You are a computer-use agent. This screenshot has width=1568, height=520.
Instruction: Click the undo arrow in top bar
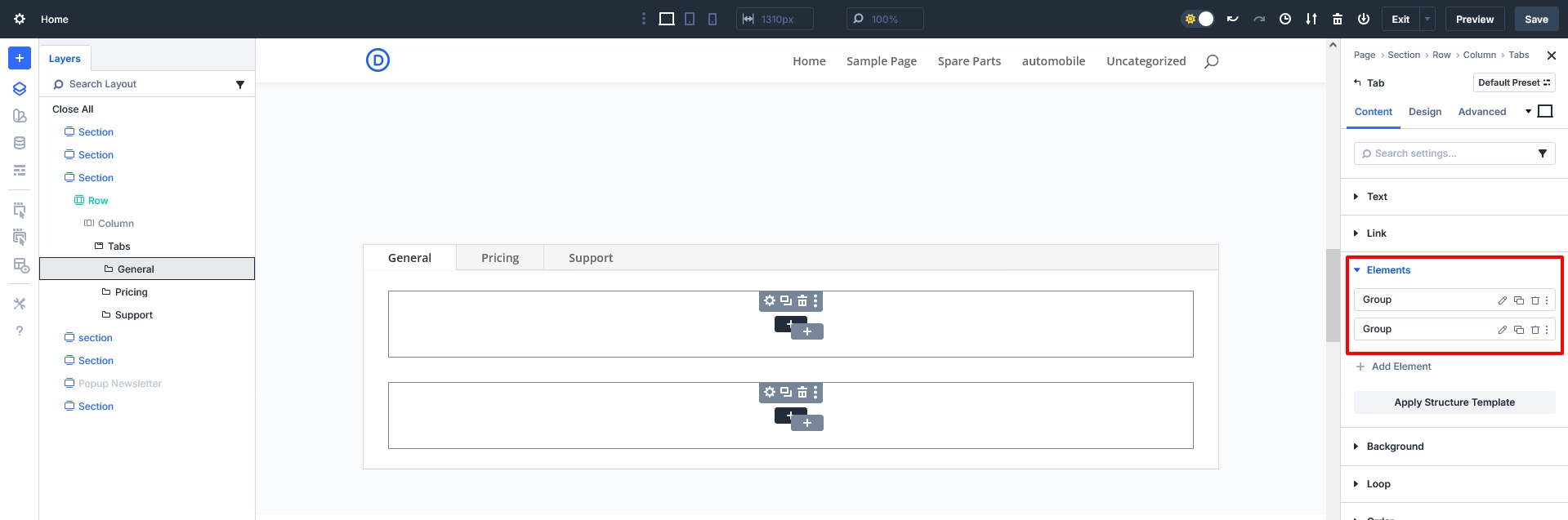pos(1233,19)
